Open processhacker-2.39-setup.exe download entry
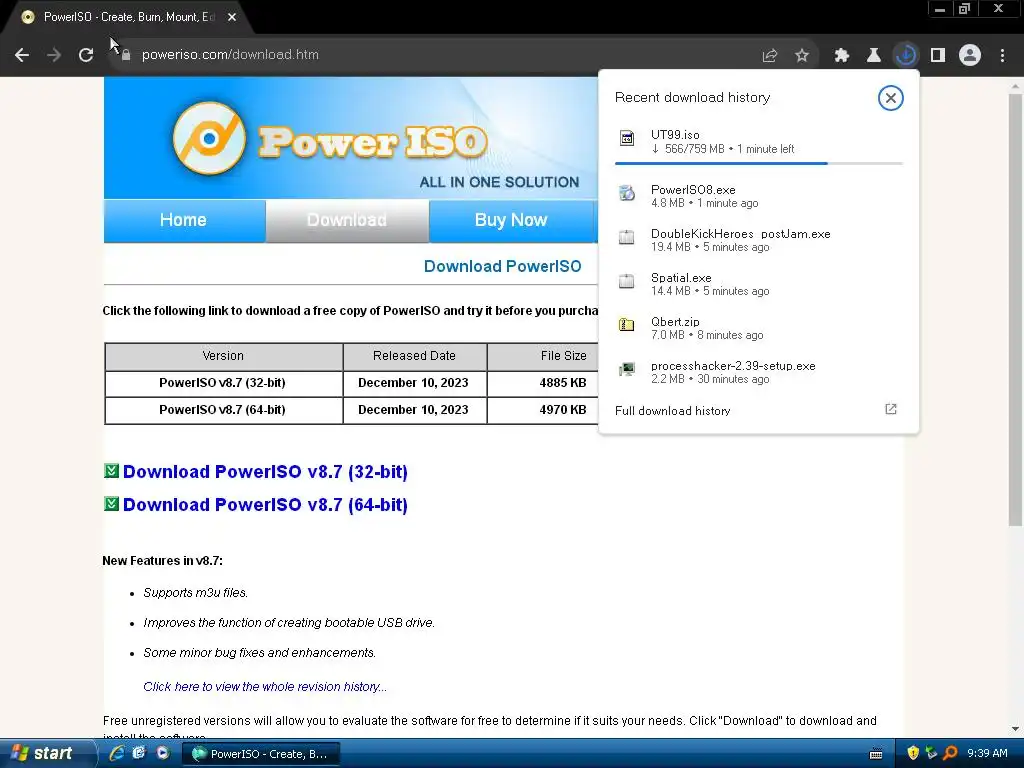 pyautogui.click(x=759, y=372)
